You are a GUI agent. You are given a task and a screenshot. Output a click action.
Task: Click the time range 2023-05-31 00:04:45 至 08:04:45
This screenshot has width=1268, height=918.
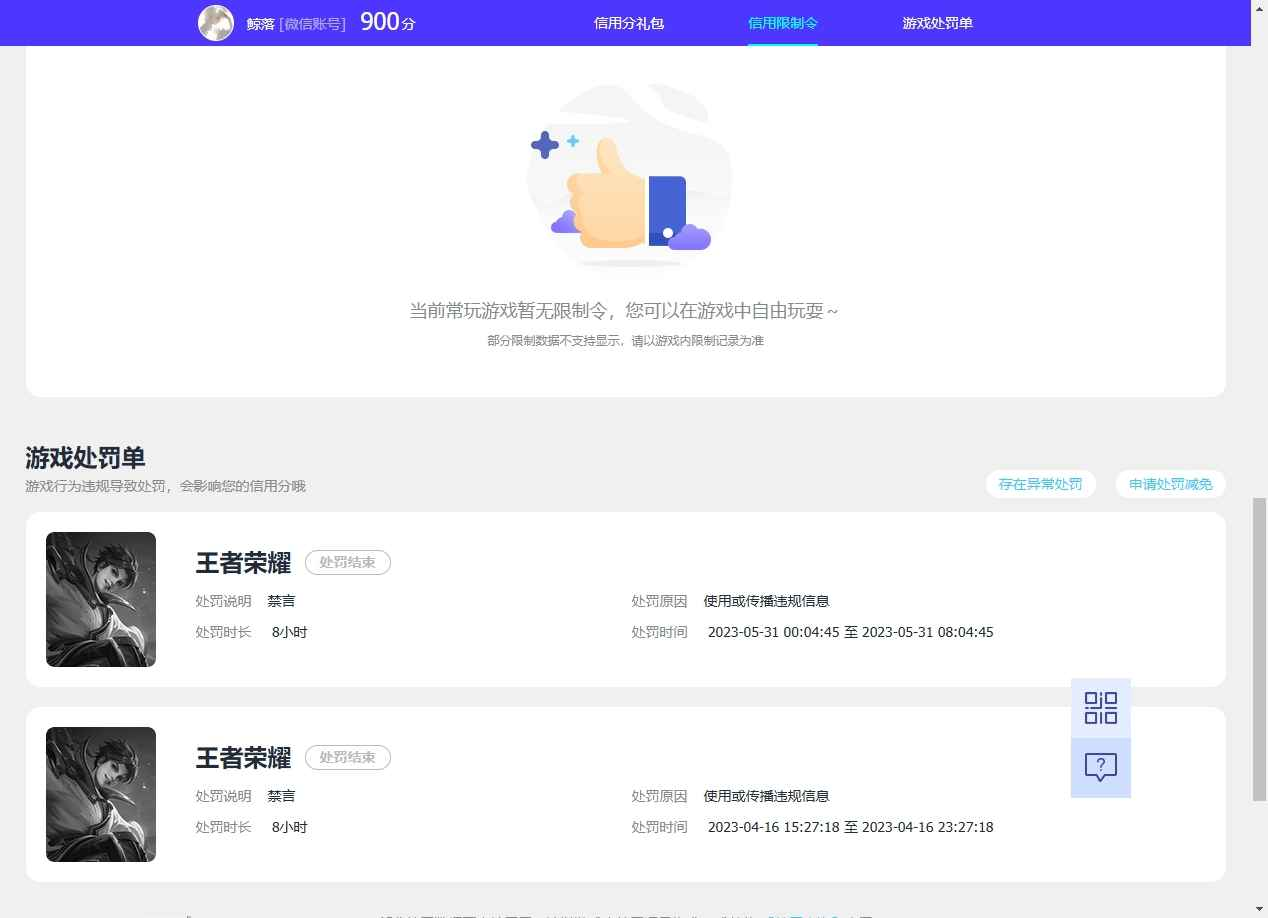851,632
